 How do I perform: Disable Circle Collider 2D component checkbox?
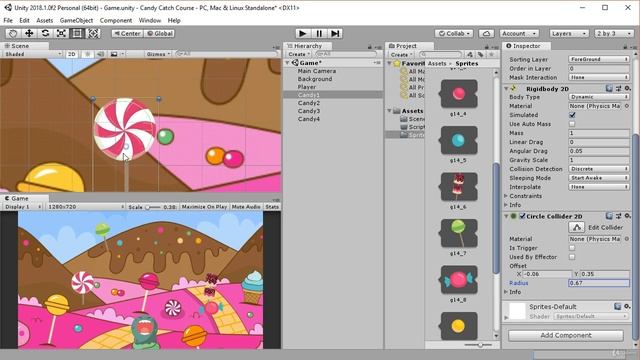pos(522,216)
